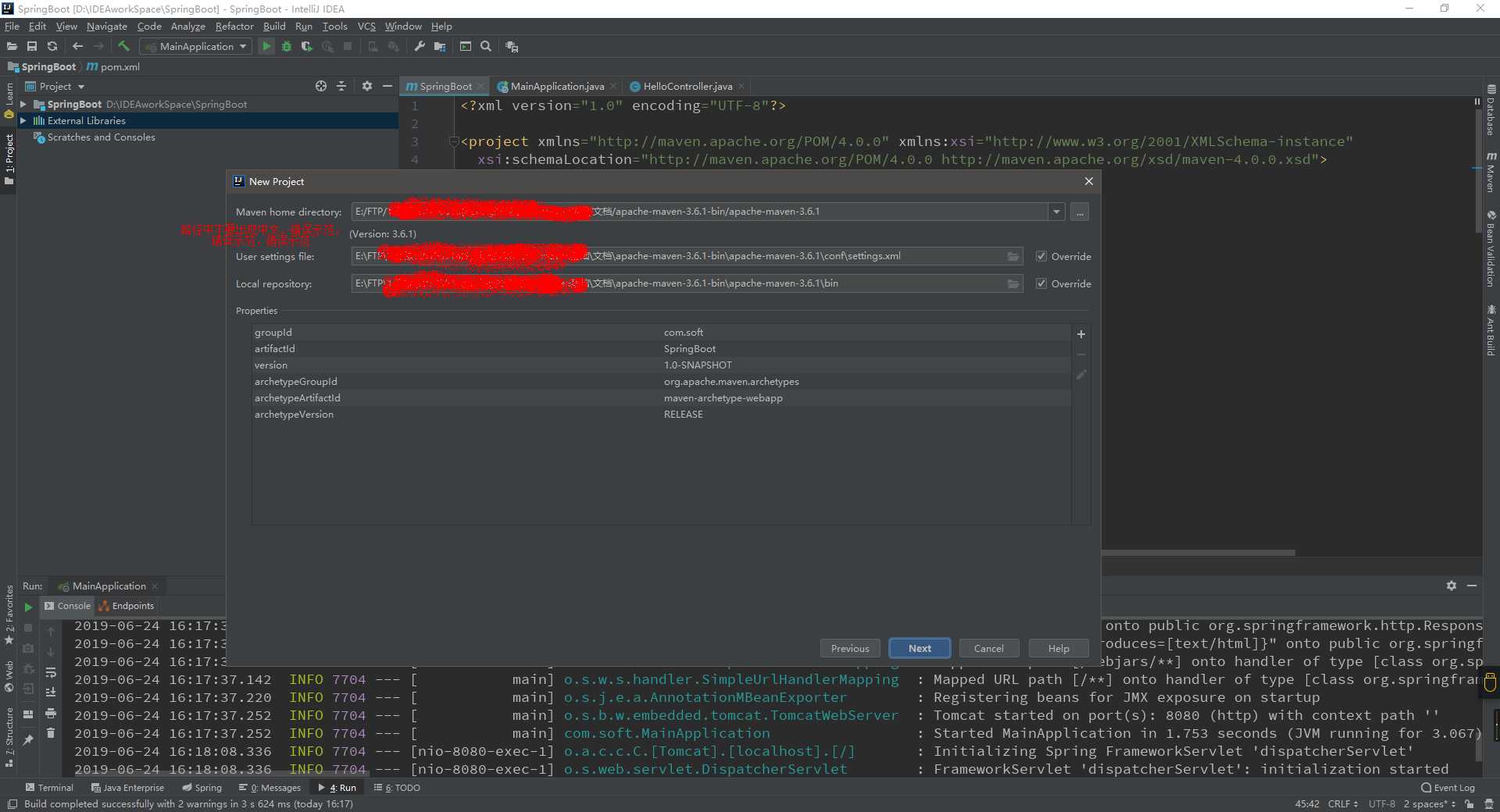Open the Maven home directory dropdown arrow

(x=1056, y=212)
